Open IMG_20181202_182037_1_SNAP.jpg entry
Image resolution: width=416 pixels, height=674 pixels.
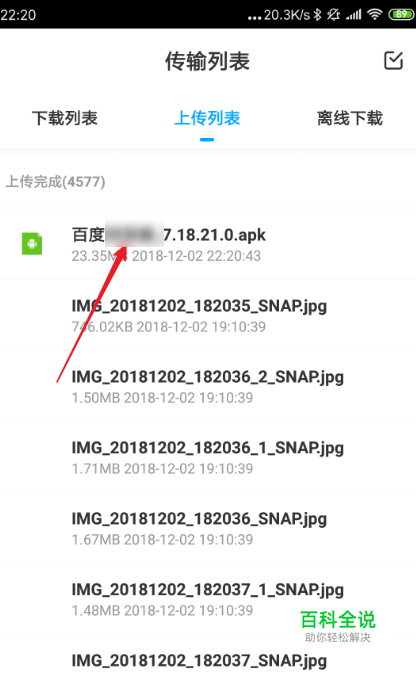tap(208, 599)
